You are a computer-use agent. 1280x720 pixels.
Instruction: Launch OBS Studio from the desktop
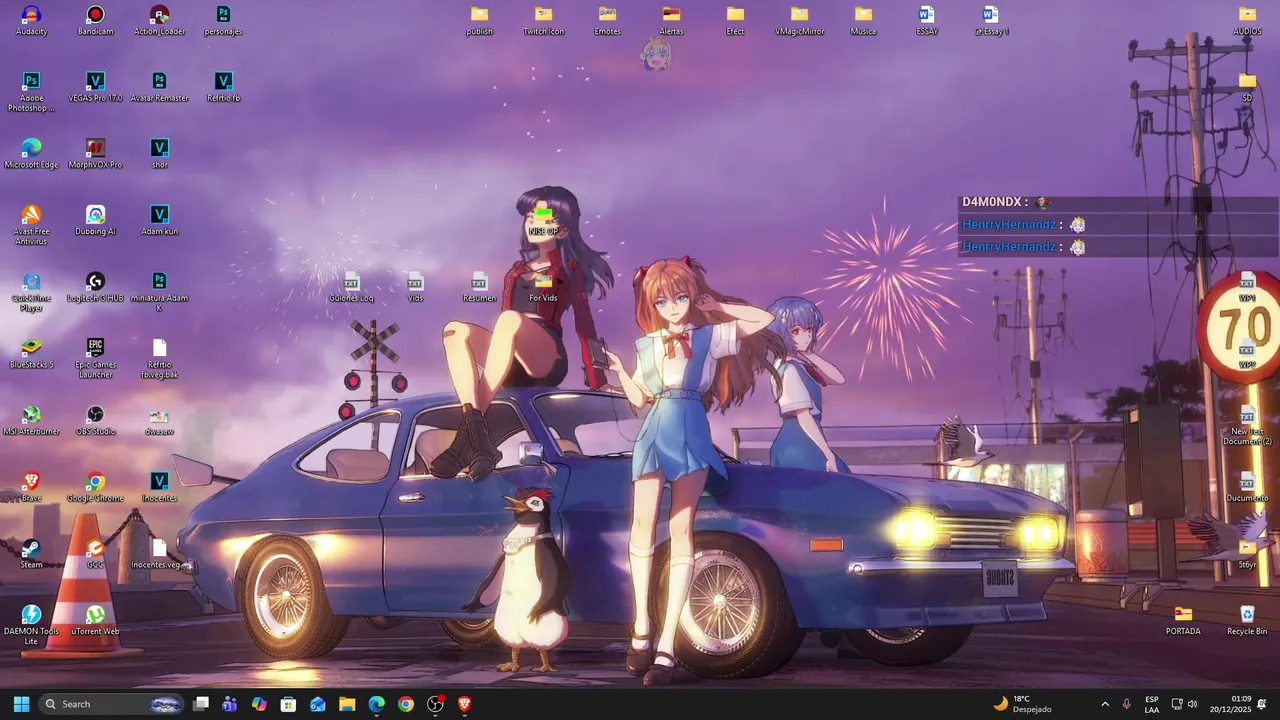[95, 421]
